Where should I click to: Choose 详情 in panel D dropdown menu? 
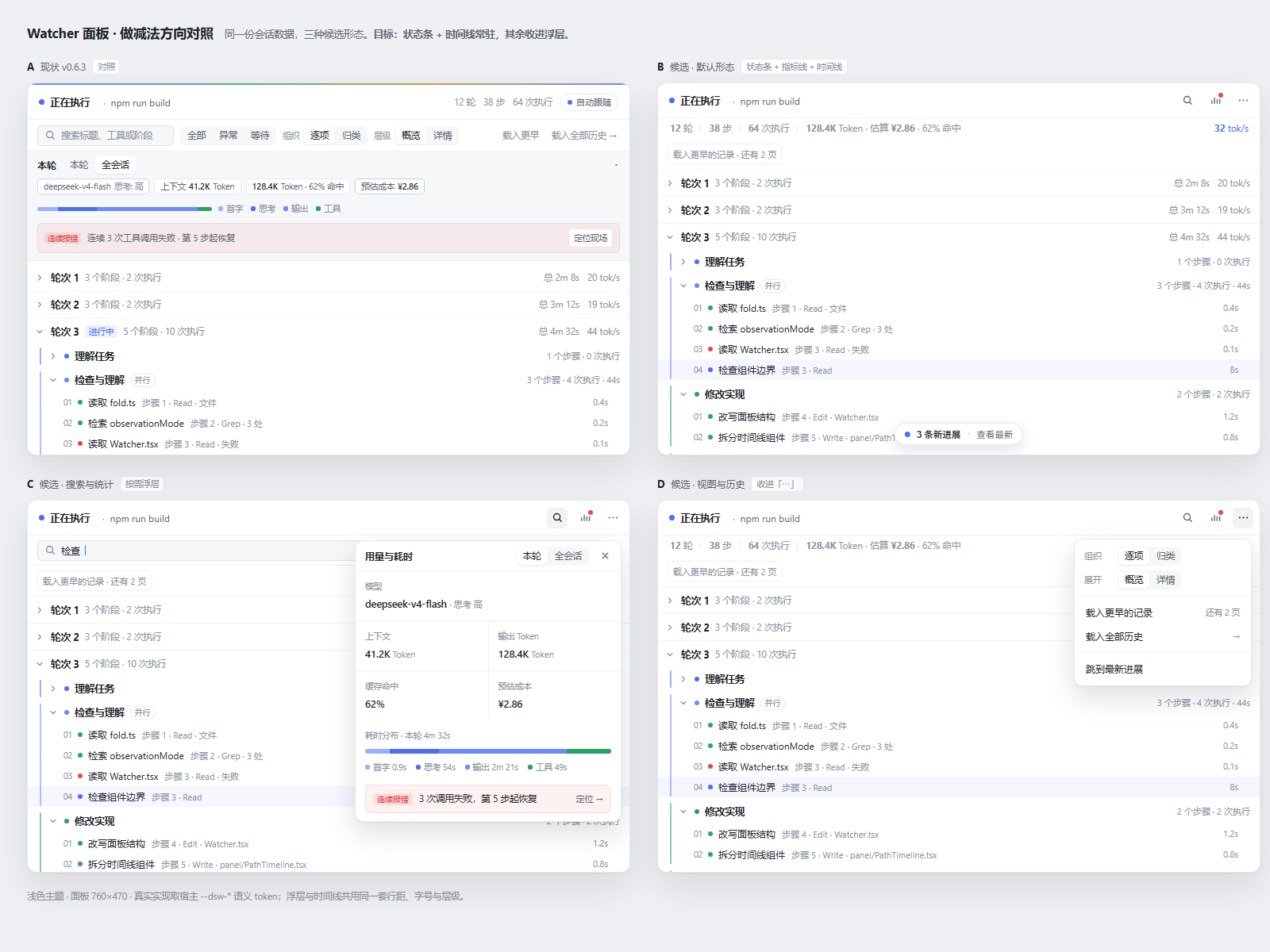click(1166, 580)
